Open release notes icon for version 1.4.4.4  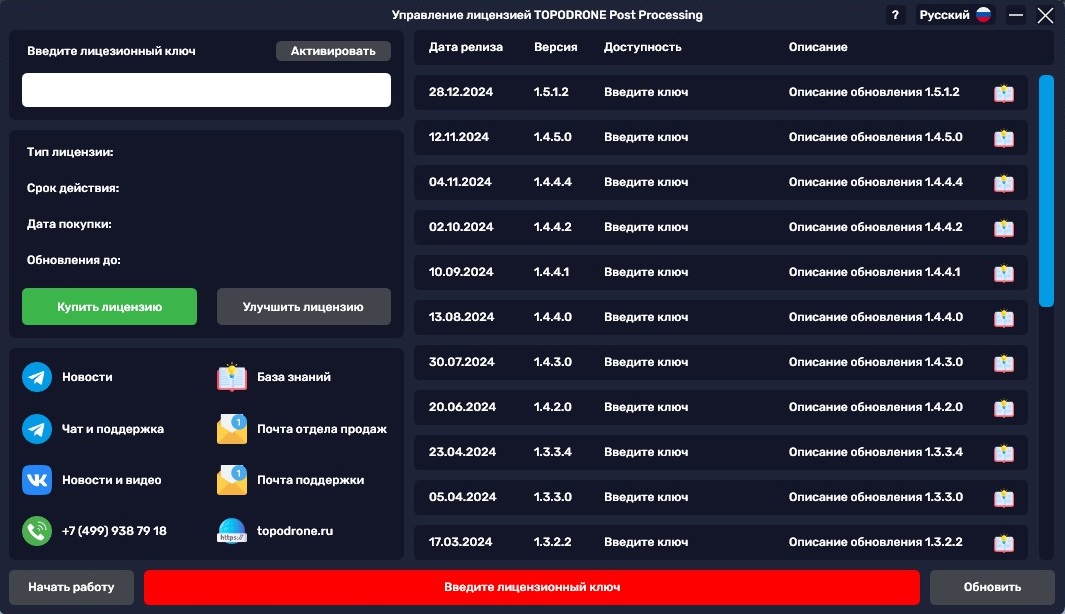click(1004, 183)
